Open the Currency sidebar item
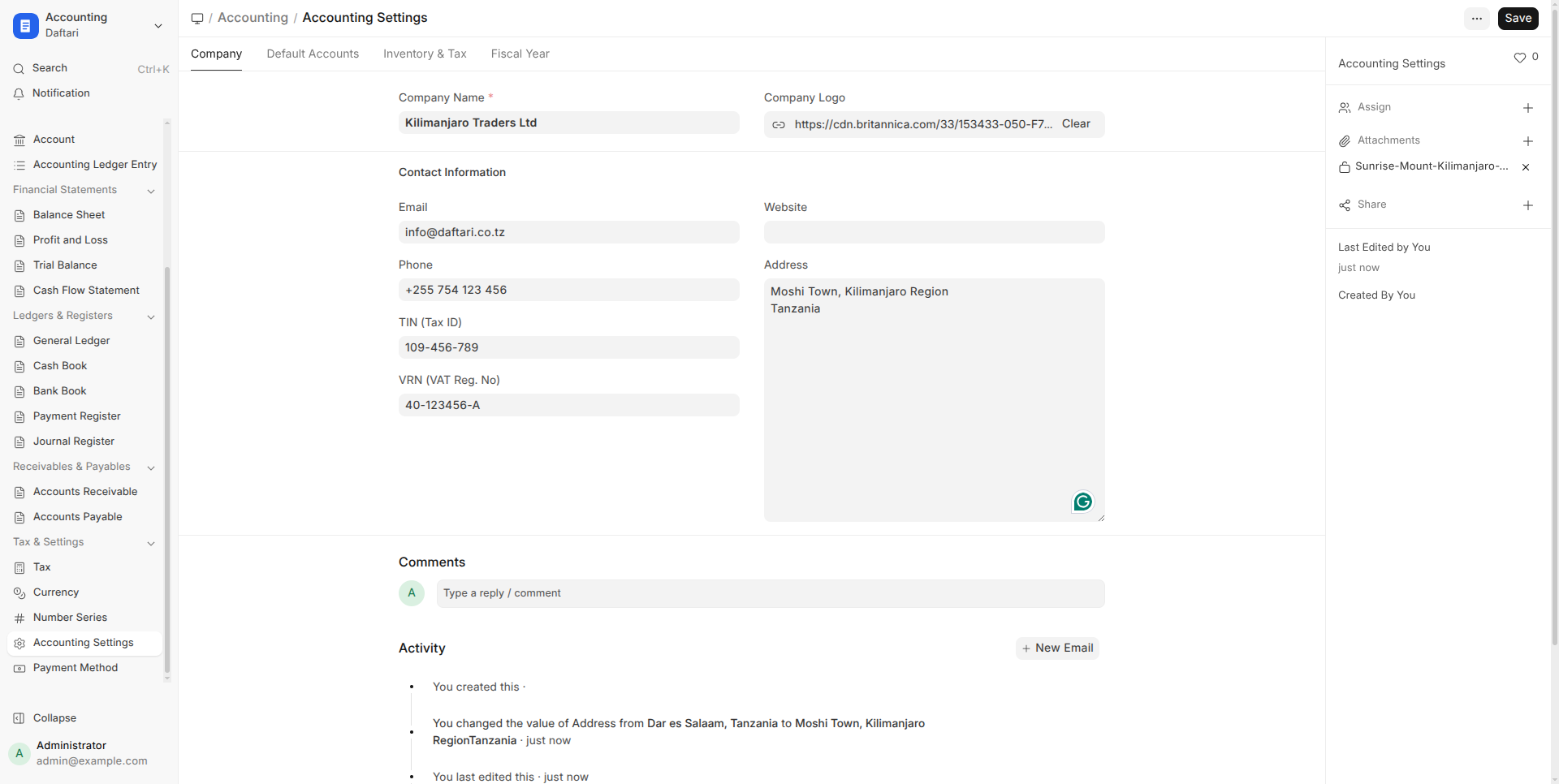Image resolution: width=1559 pixels, height=784 pixels. (x=84, y=592)
